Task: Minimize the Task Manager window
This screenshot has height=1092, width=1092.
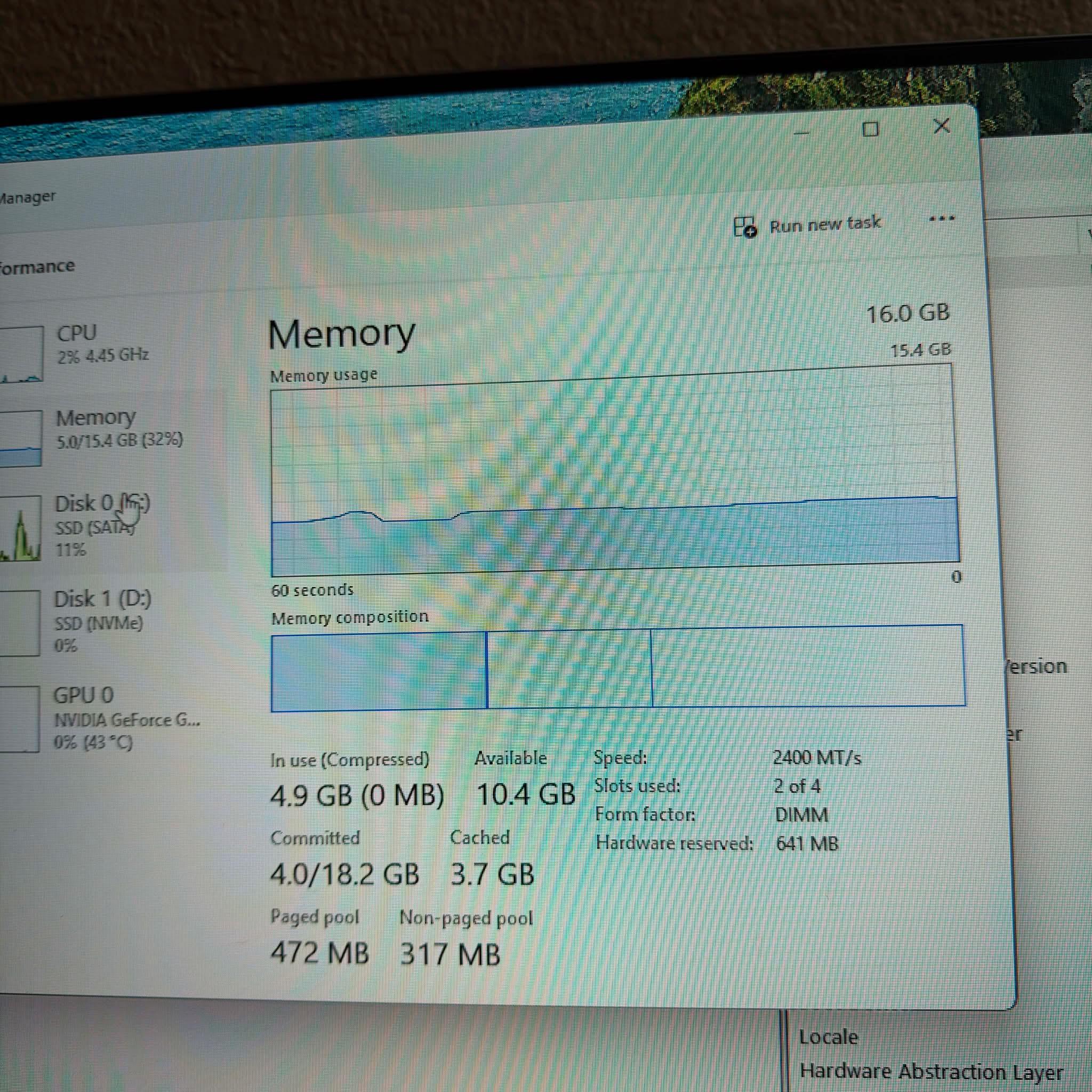Action: pyautogui.click(x=801, y=133)
